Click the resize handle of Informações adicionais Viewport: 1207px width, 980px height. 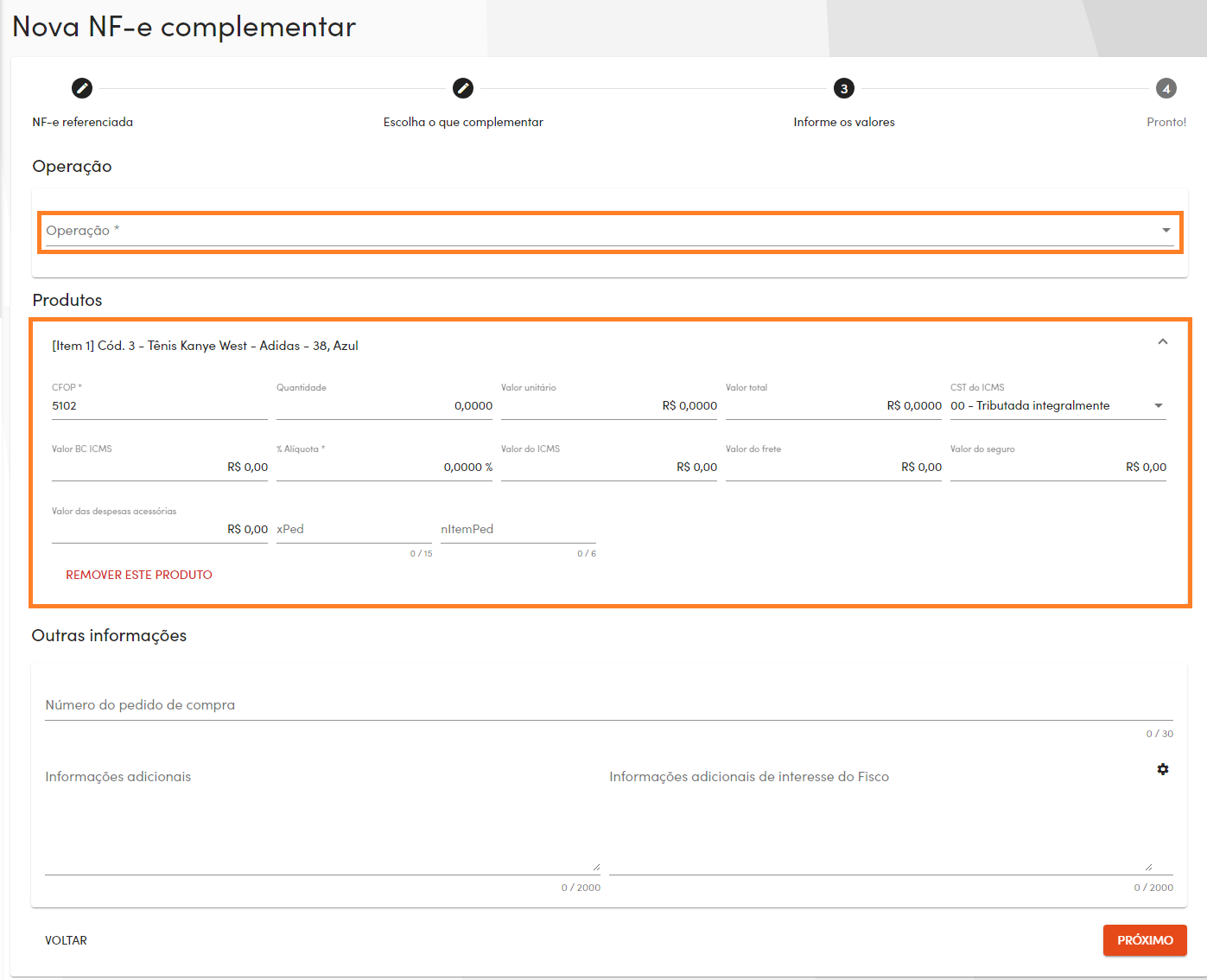(596, 867)
